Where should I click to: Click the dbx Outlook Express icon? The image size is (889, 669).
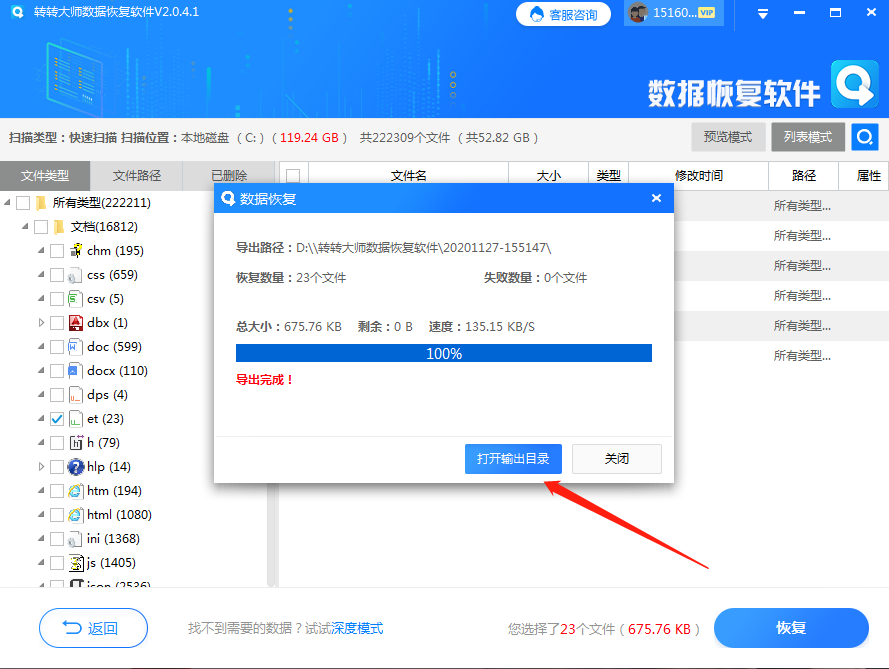(x=75, y=322)
